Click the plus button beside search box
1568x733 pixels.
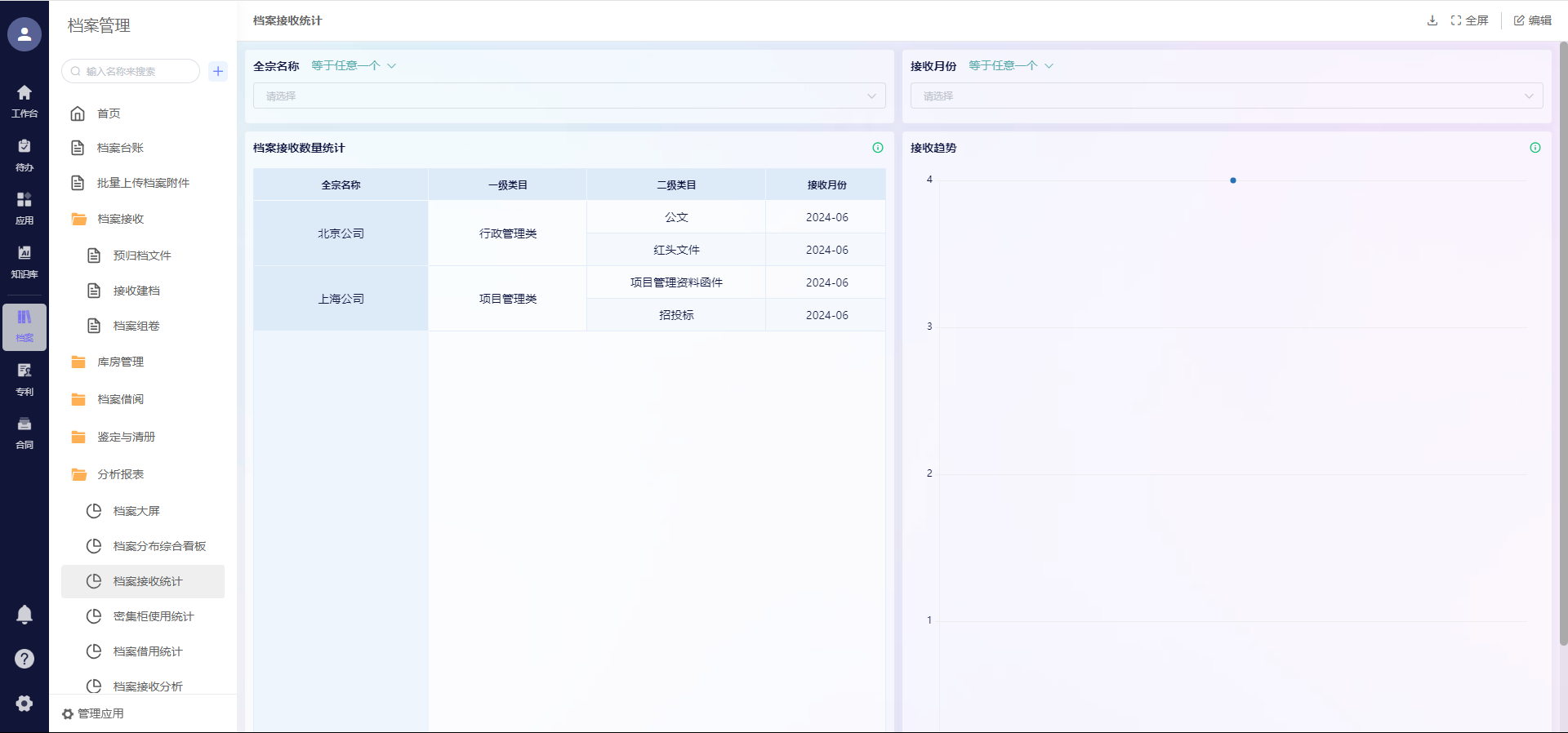coord(218,71)
